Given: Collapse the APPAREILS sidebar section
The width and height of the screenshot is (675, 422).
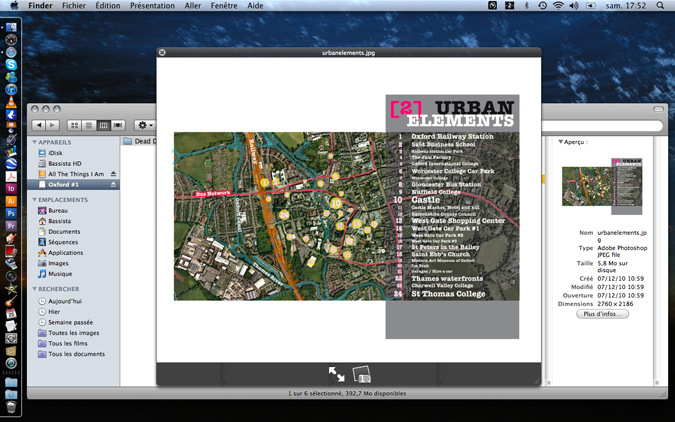Looking at the screenshot, I should click(34, 142).
